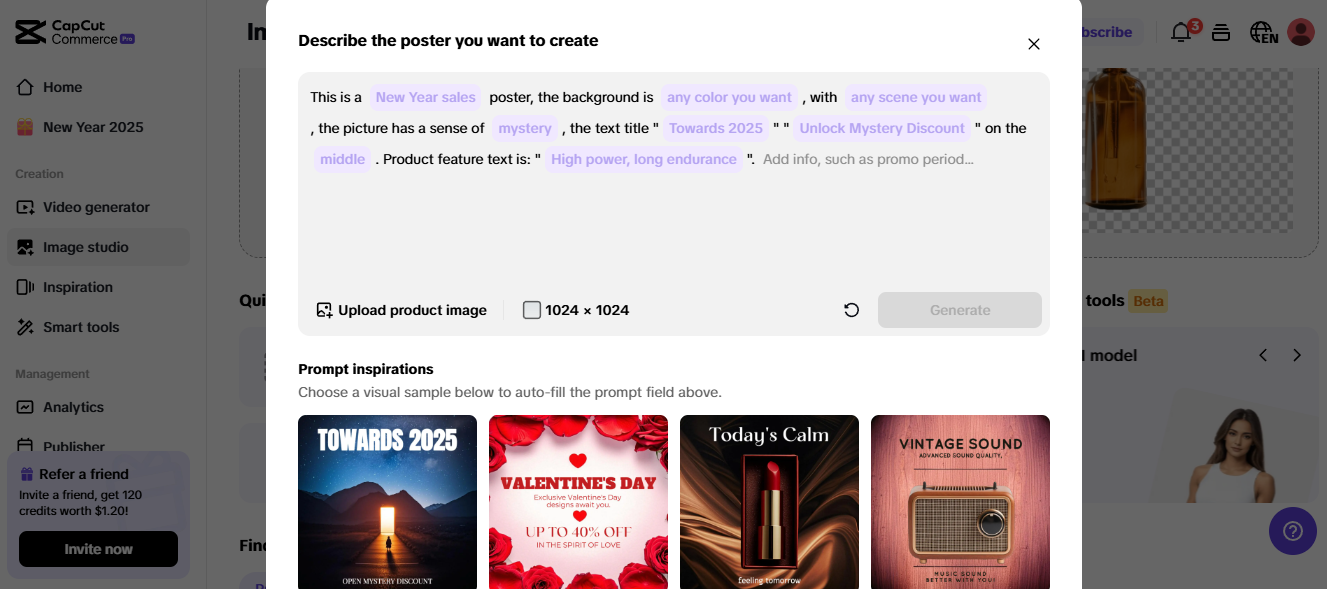Click the credits stack icon in header
This screenshot has height=589, width=1327.
1220,32
